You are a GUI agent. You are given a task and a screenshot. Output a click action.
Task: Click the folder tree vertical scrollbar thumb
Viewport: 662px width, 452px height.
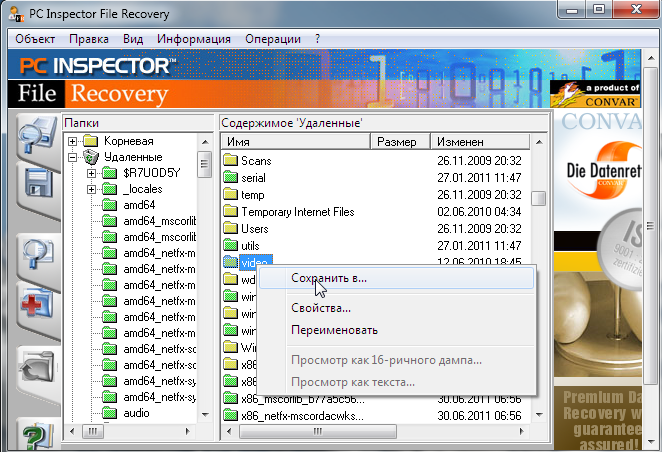pos(205,164)
